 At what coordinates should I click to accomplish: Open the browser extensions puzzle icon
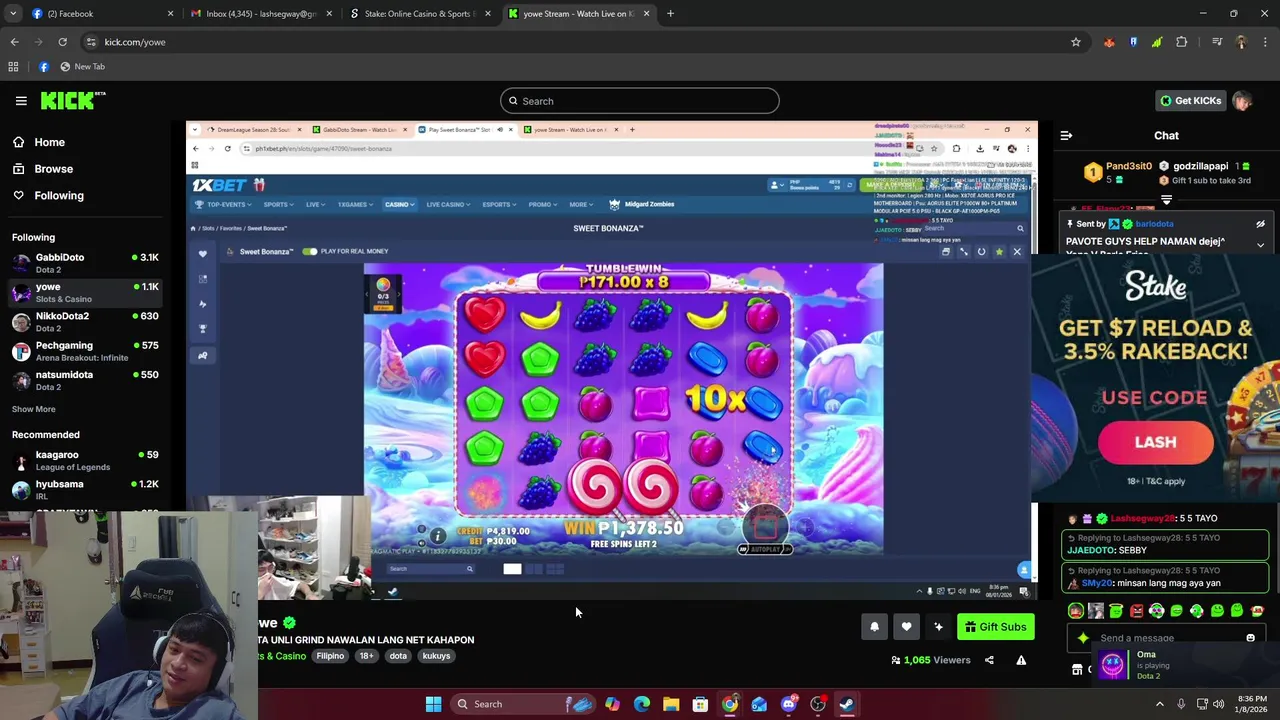[x=1182, y=42]
